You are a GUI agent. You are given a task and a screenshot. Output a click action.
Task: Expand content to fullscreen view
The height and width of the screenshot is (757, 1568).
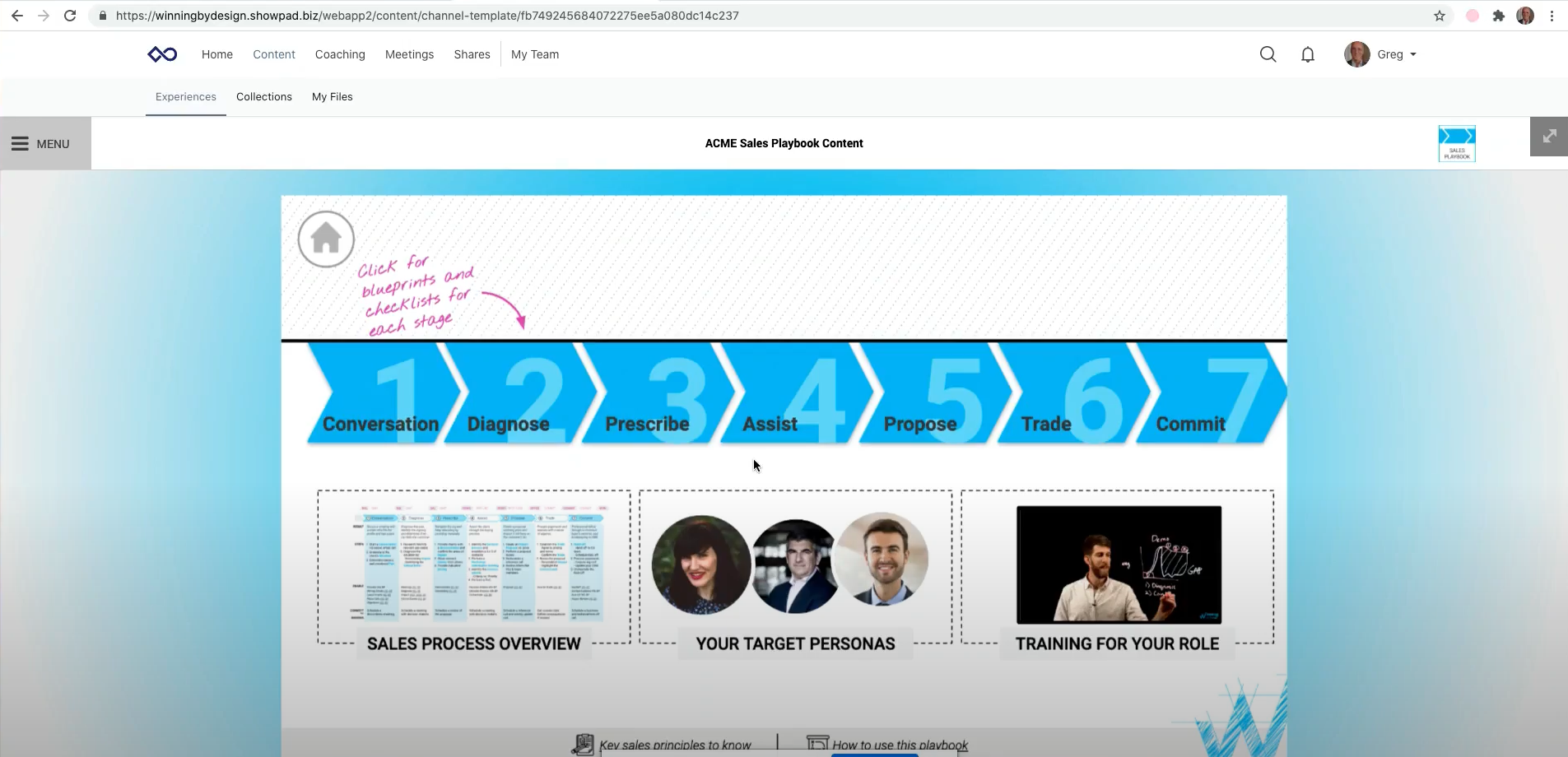click(1548, 137)
